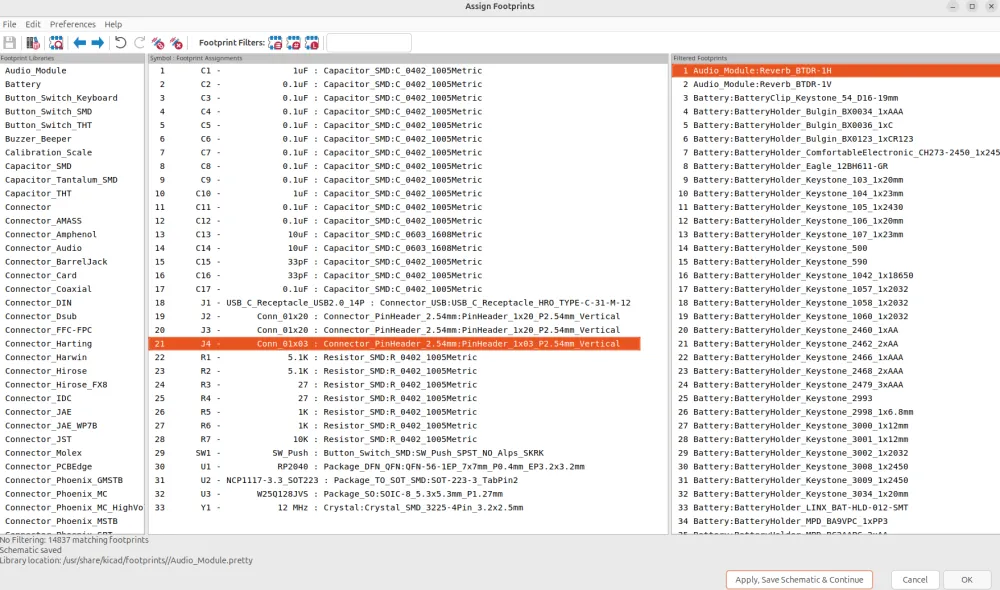This screenshot has width=1000, height=590.
Task: Toggle filter footprints by pin count
Action: [x=294, y=43]
